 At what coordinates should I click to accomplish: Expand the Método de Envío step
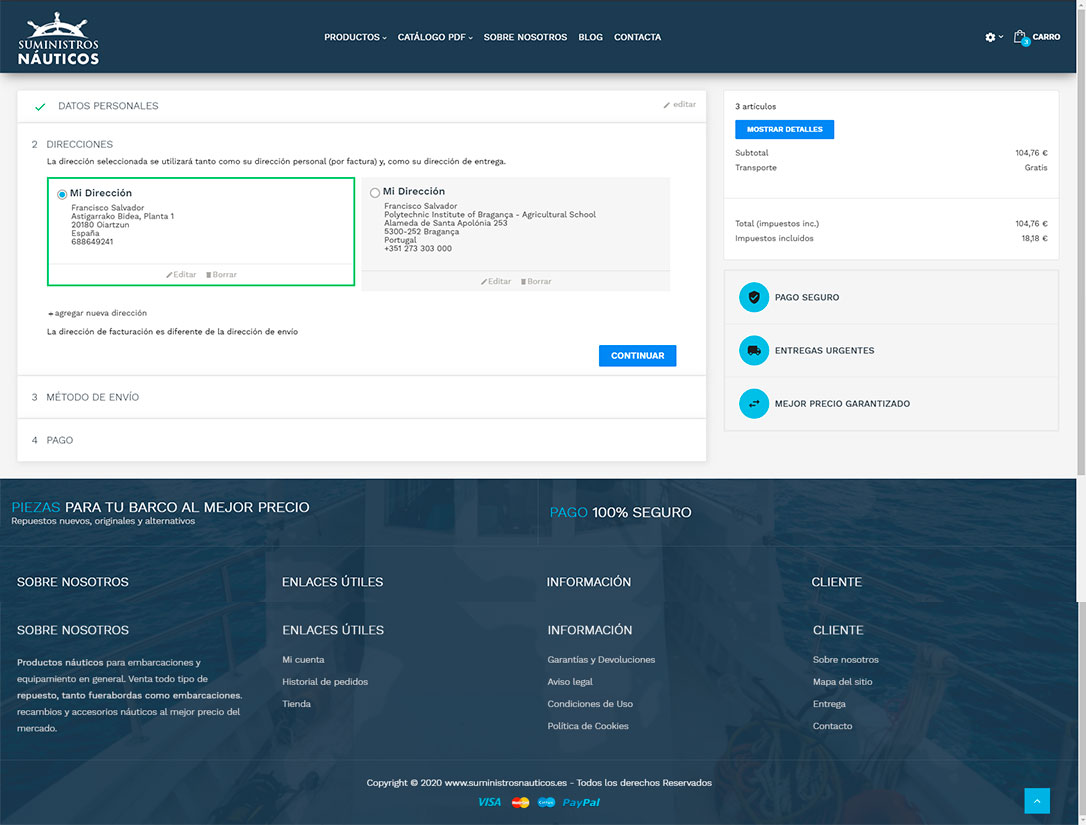pos(92,397)
